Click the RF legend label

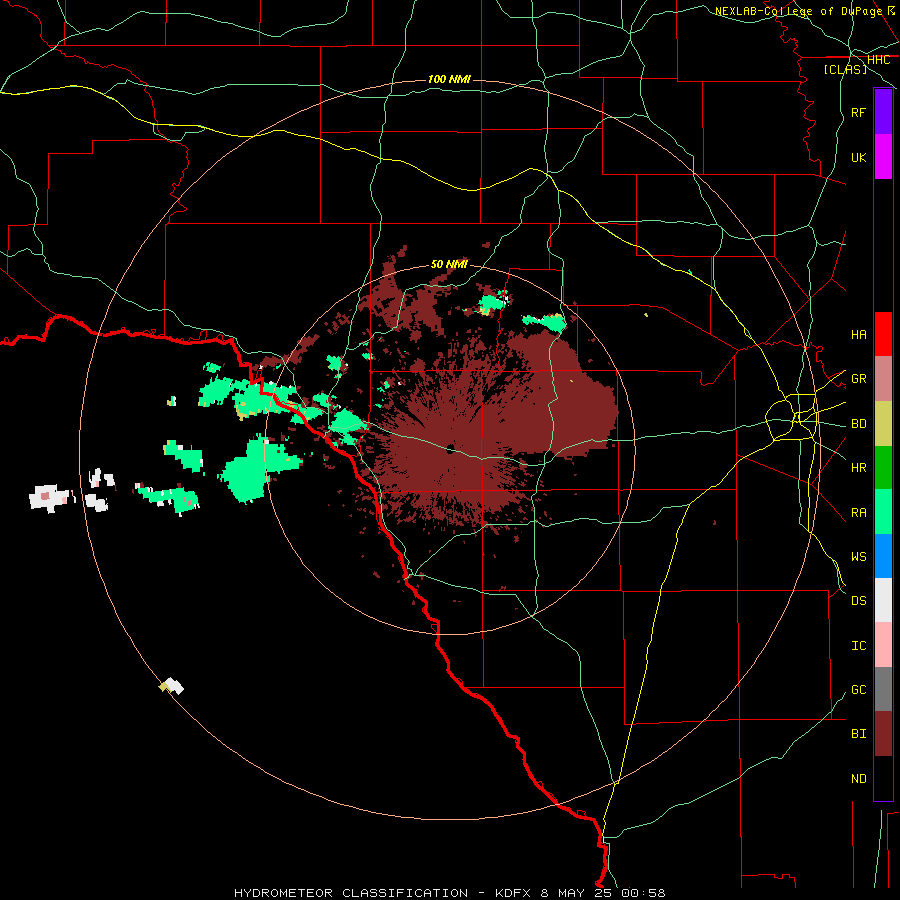pyautogui.click(x=858, y=112)
